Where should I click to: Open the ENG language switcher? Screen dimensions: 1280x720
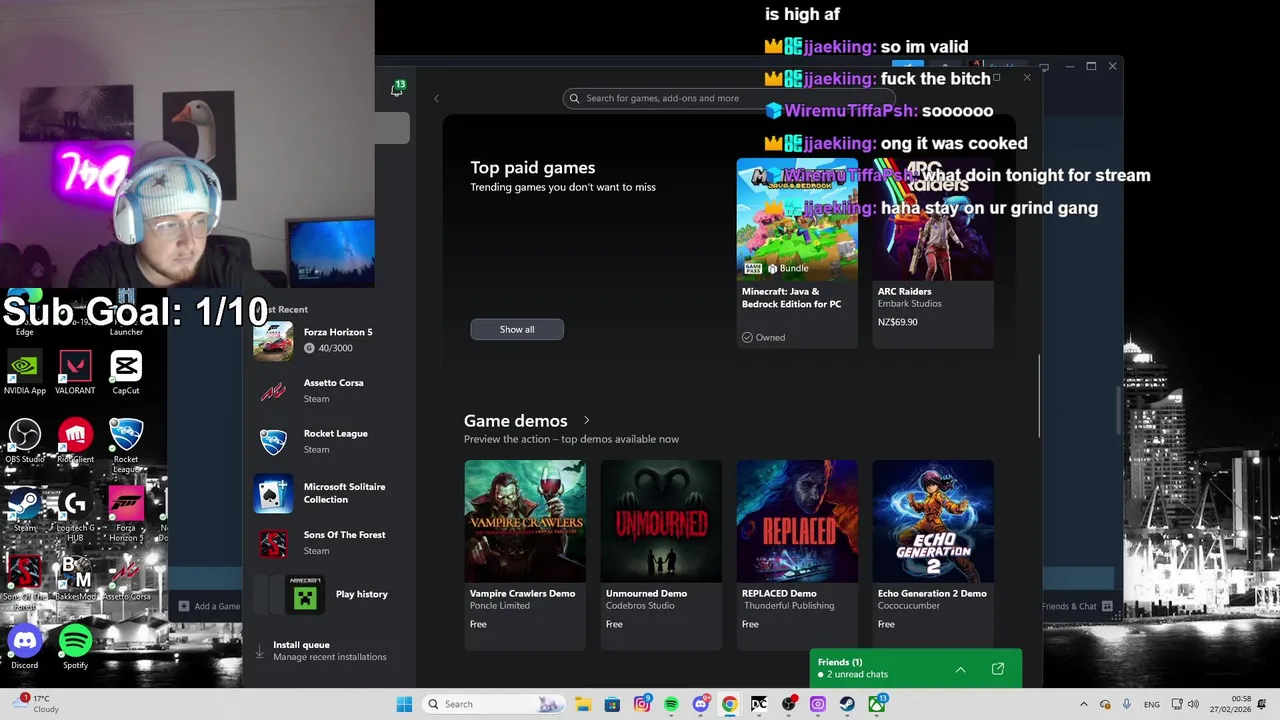(1152, 704)
